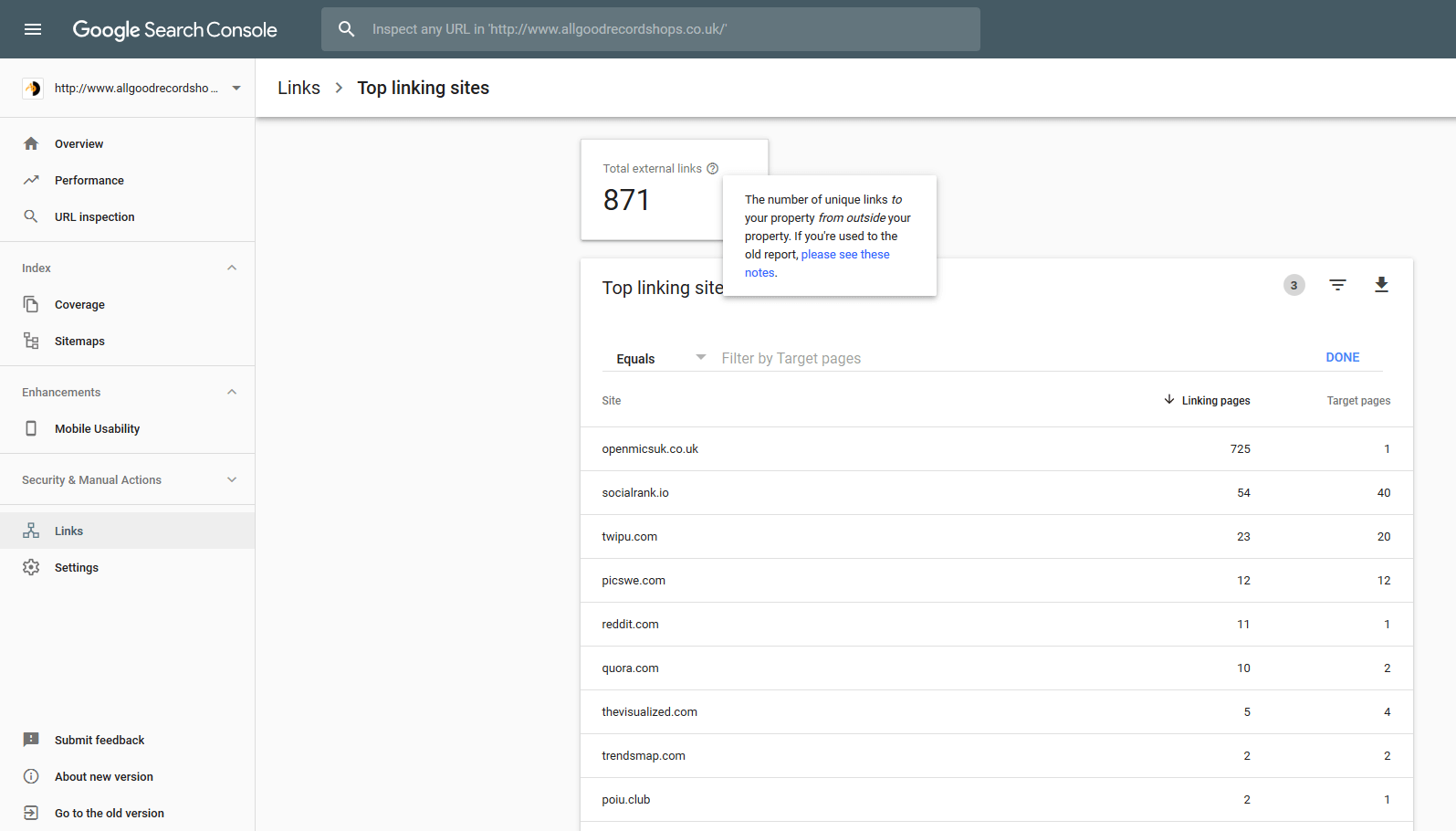The image size is (1456, 831).
Task: Open the twipu.com row
Action: pos(997,536)
